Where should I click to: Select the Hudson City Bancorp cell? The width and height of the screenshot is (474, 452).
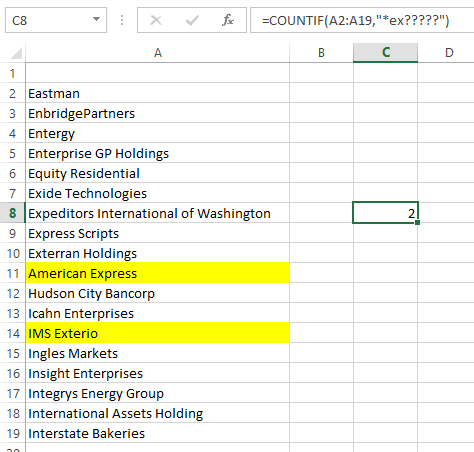tap(158, 293)
